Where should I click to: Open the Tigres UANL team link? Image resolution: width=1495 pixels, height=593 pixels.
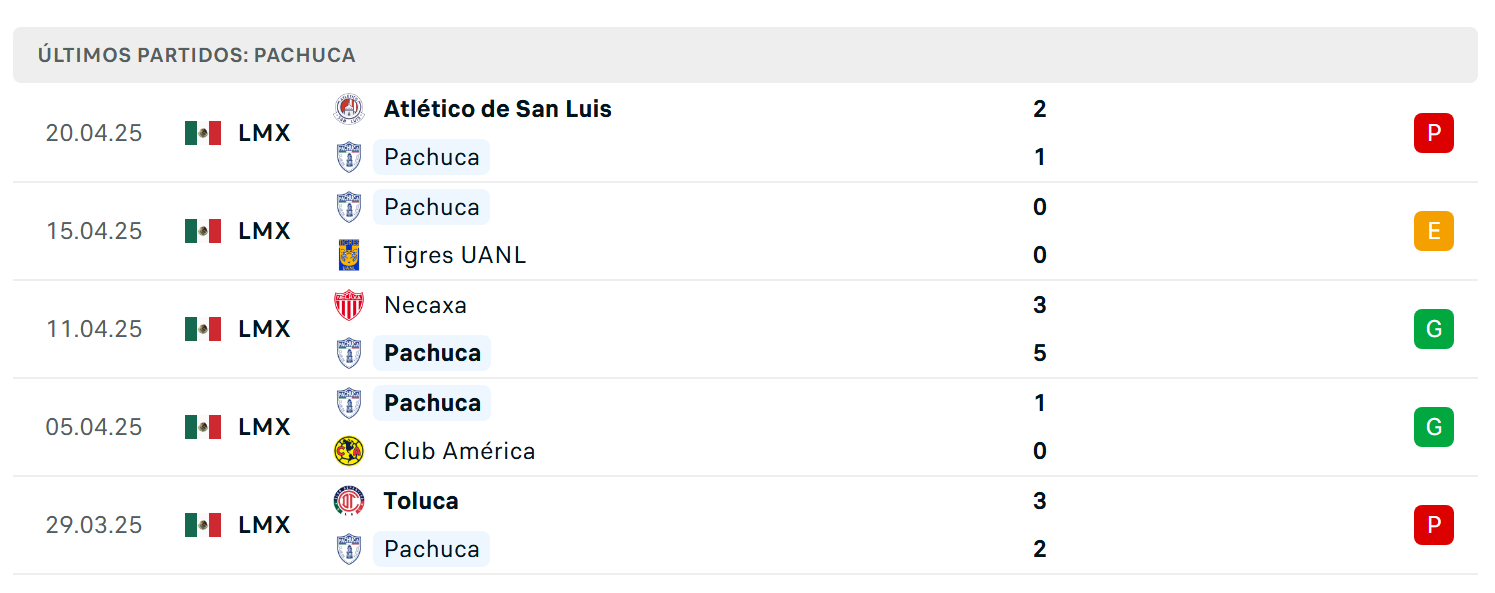click(x=455, y=255)
